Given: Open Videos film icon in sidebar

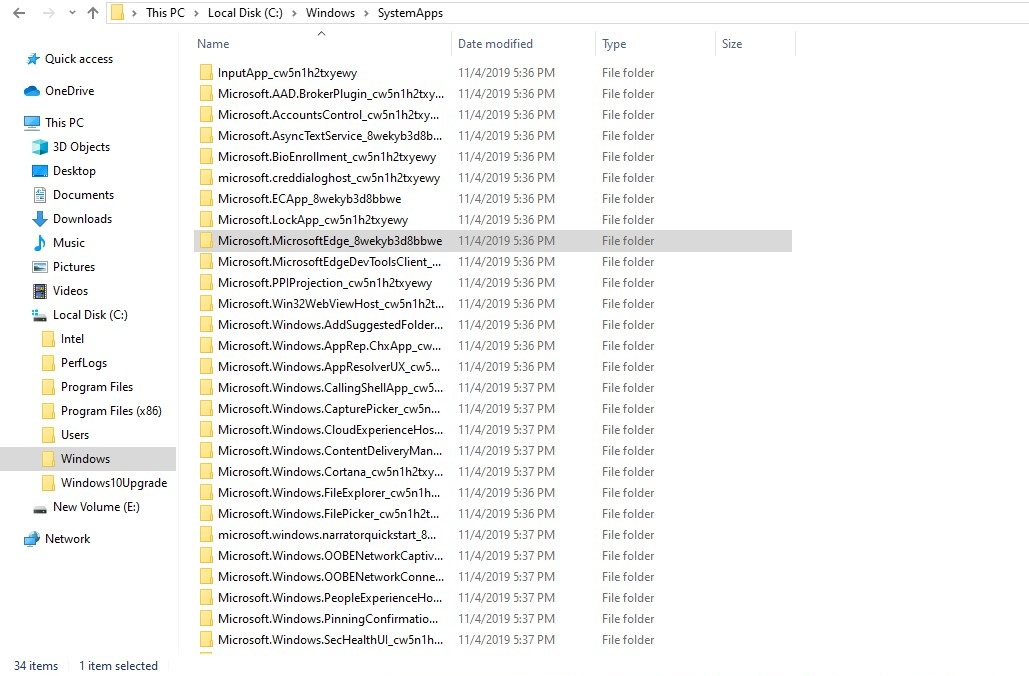Looking at the screenshot, I should [40, 291].
